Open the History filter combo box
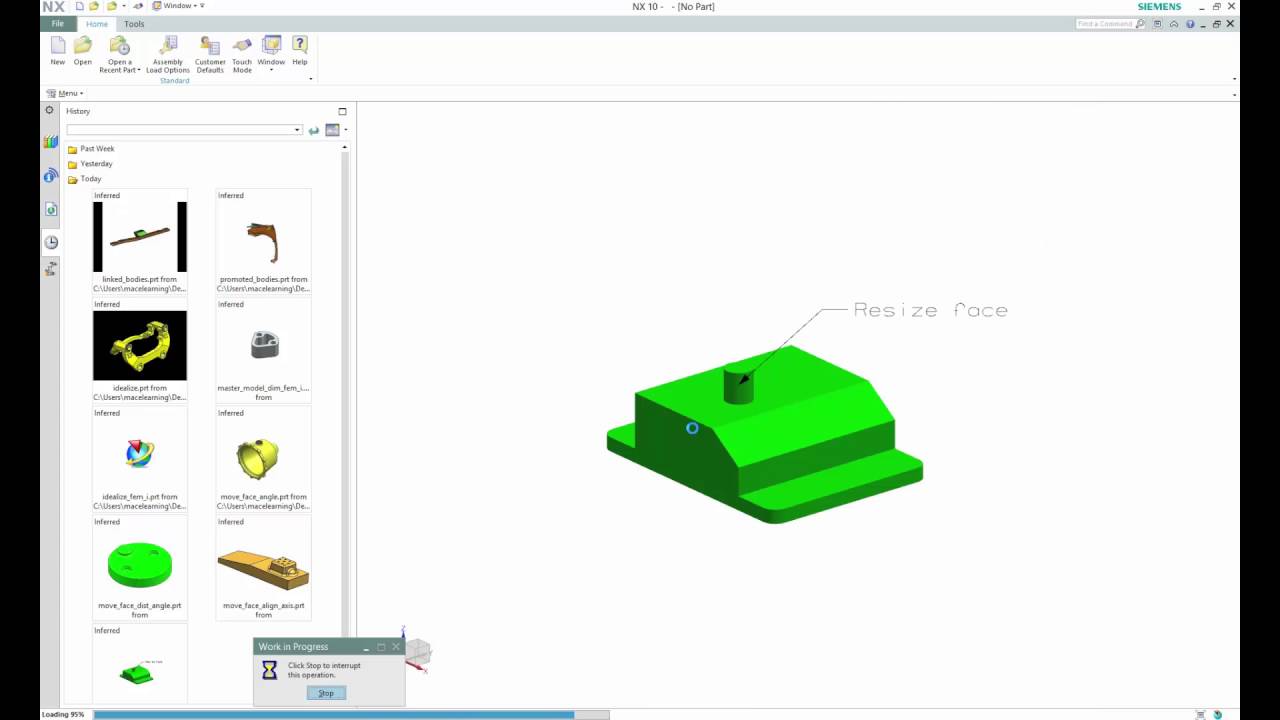 184,130
